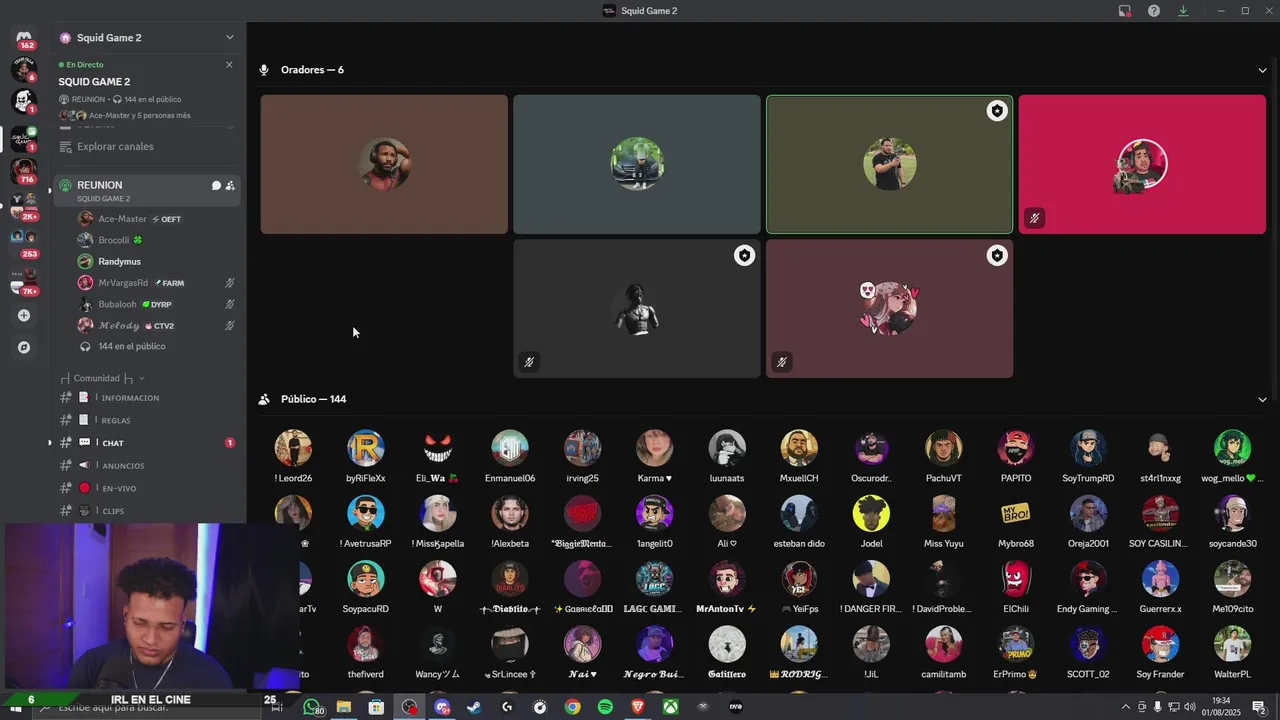The width and height of the screenshot is (1280, 720).
Task: Open Discord help question mark icon
Action: pos(1154,11)
